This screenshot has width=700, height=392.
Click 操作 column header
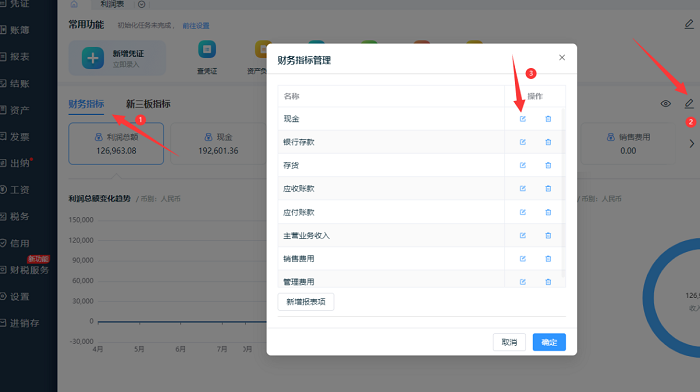point(535,96)
